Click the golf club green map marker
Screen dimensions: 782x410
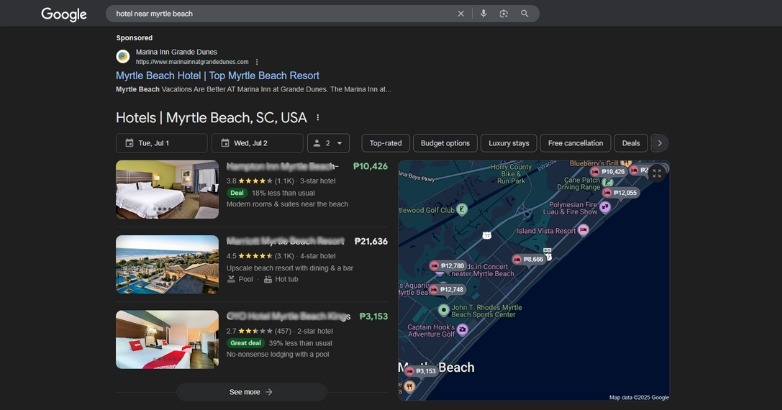pyautogui.click(x=462, y=209)
